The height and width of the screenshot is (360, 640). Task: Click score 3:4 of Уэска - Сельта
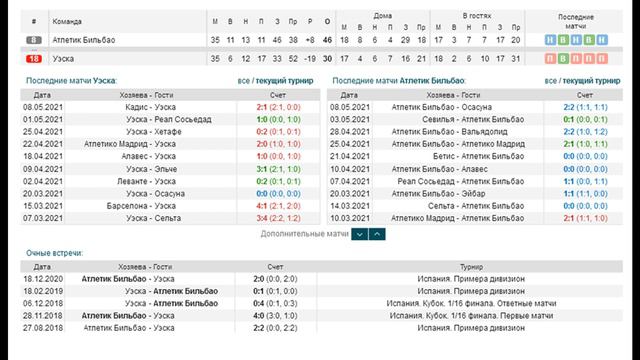click(261, 218)
